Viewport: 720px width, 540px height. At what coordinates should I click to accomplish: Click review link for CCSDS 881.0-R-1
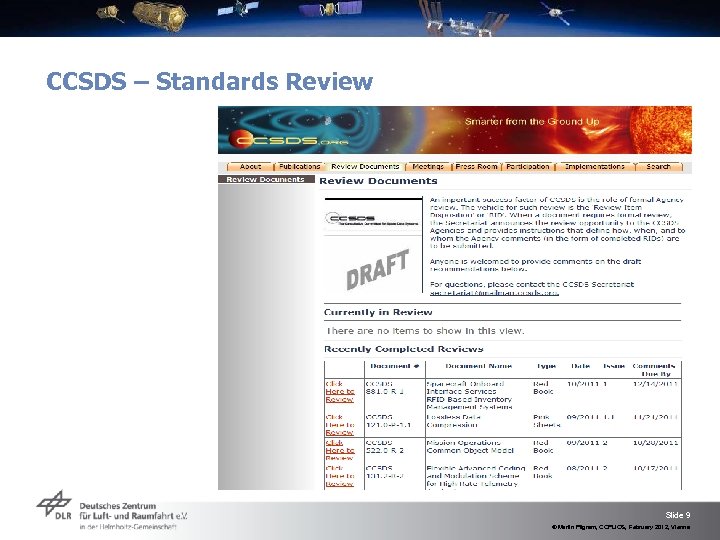click(340, 391)
